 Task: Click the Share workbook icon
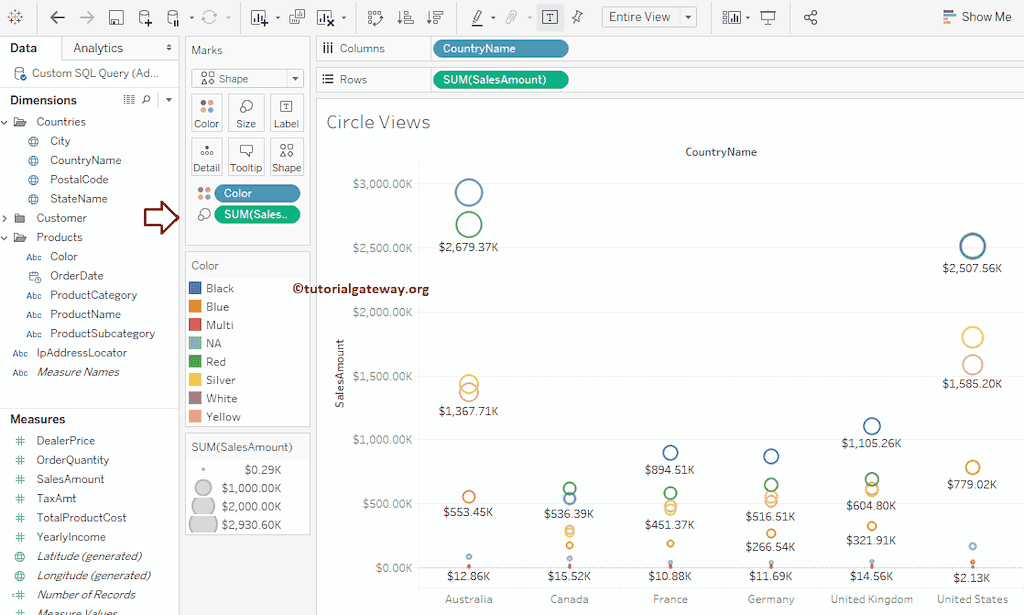point(811,17)
